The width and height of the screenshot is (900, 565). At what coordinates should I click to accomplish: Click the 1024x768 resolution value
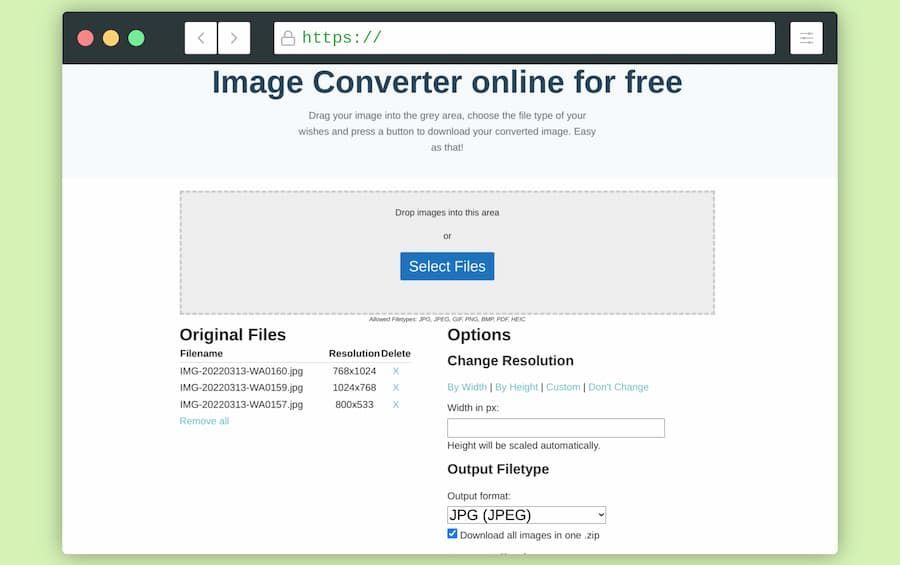[x=354, y=388]
